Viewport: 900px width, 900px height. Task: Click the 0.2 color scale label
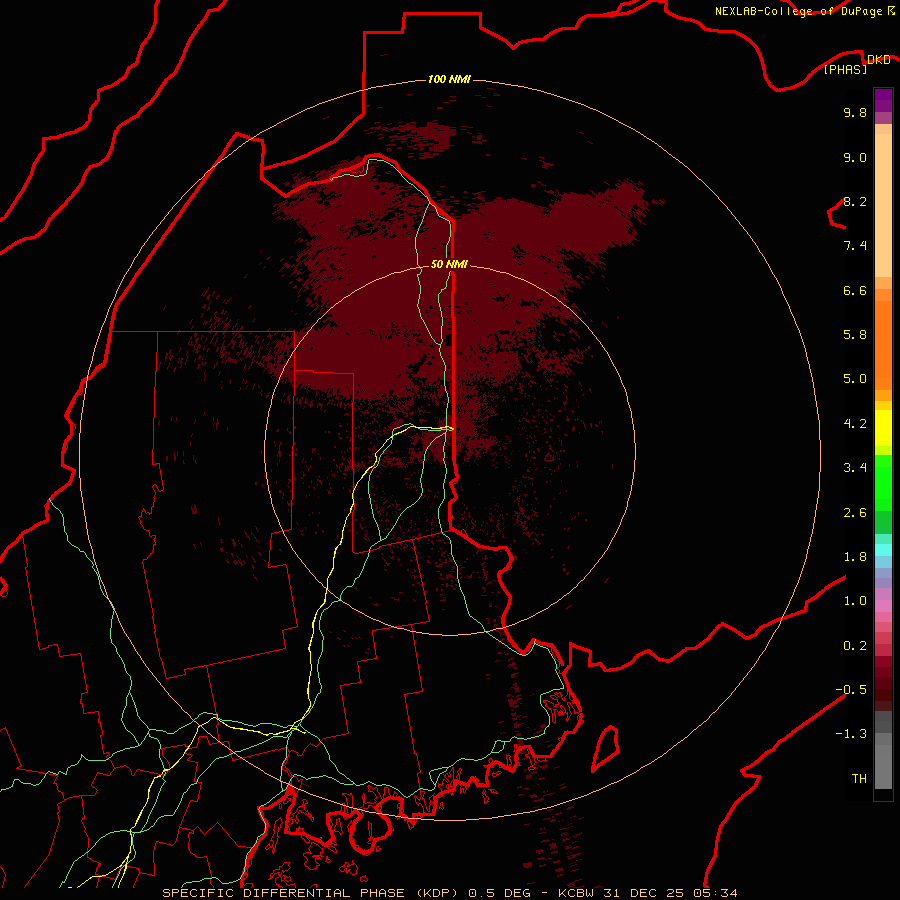pos(855,646)
